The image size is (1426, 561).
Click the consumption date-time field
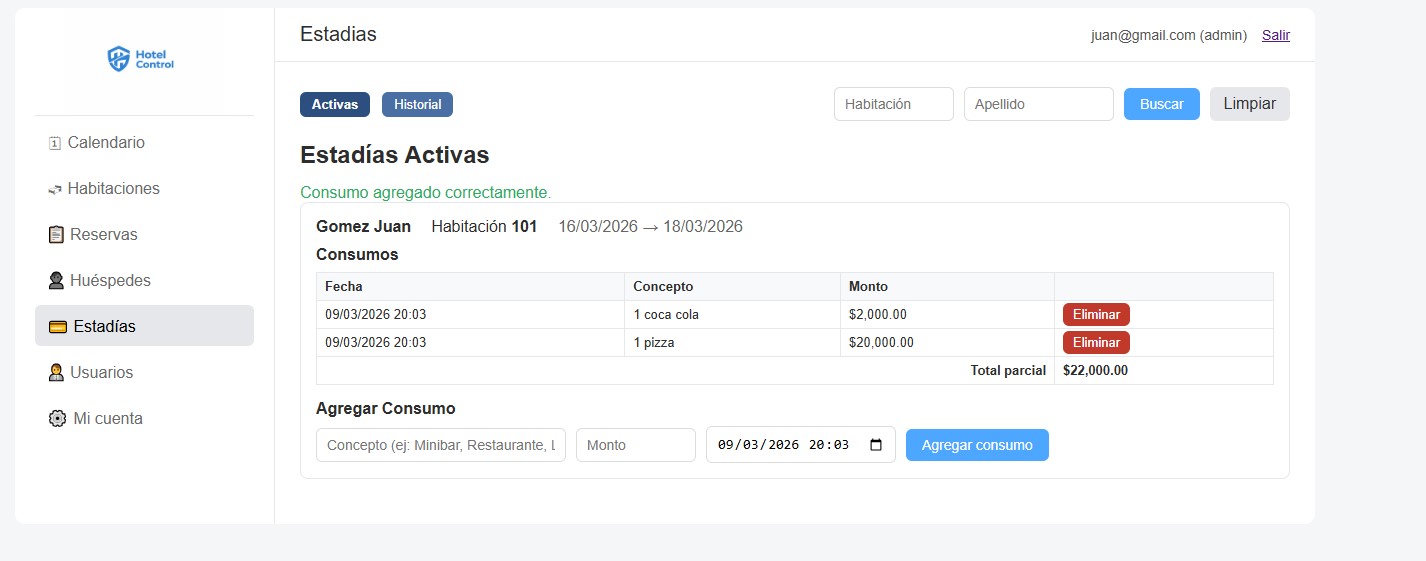(801, 445)
